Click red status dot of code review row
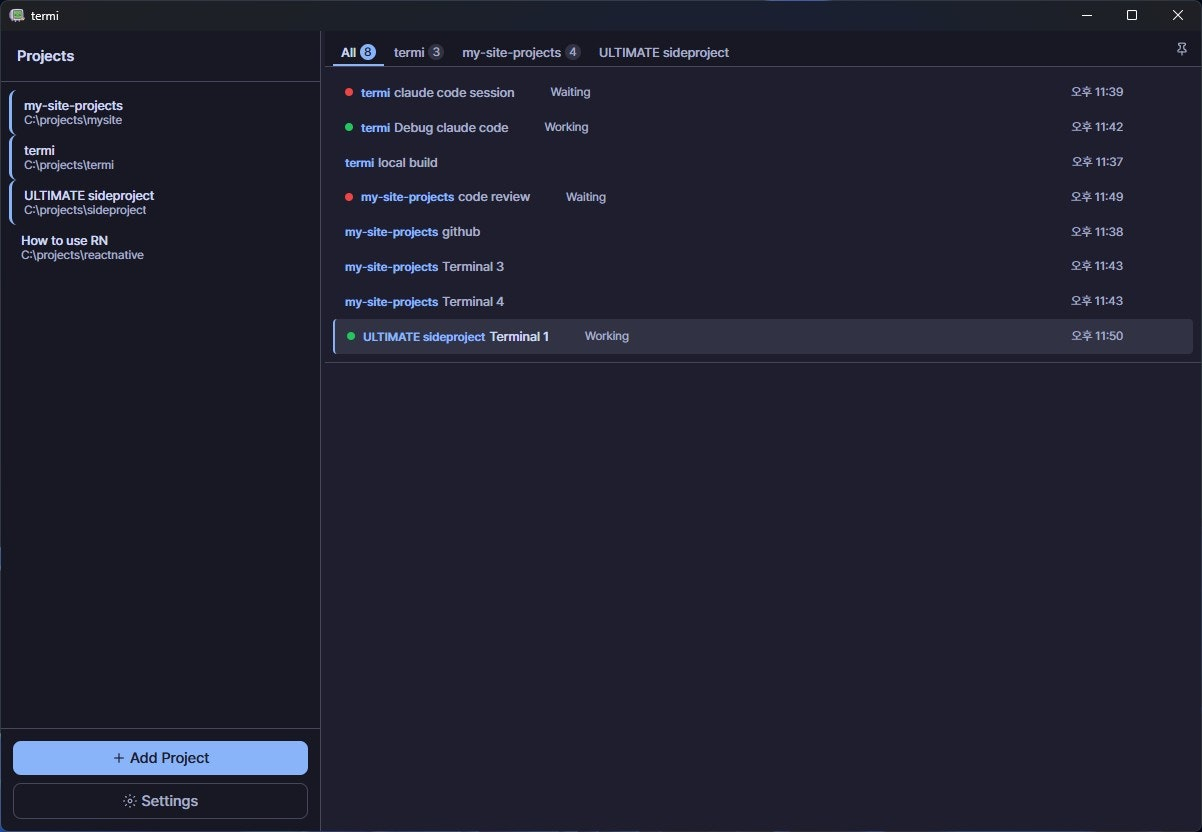Image resolution: width=1202 pixels, height=832 pixels. (349, 197)
